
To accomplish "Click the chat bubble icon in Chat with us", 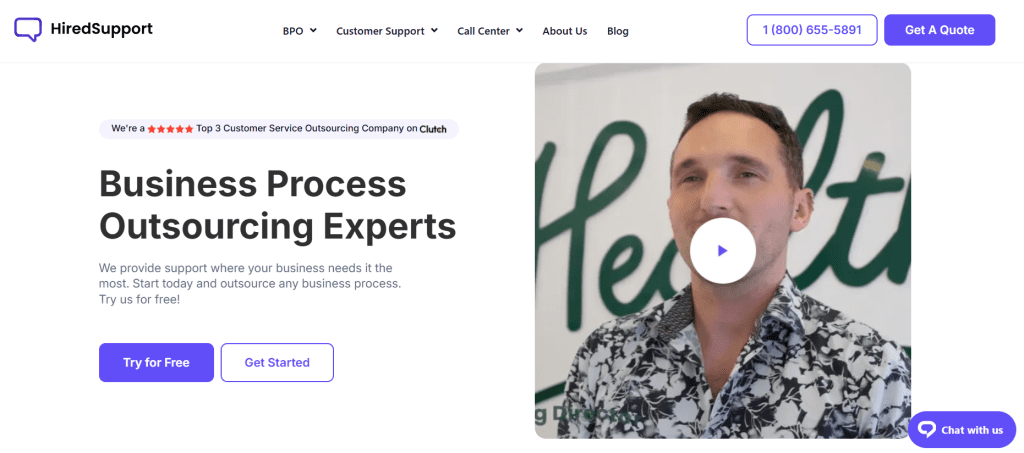I will pos(927,430).
